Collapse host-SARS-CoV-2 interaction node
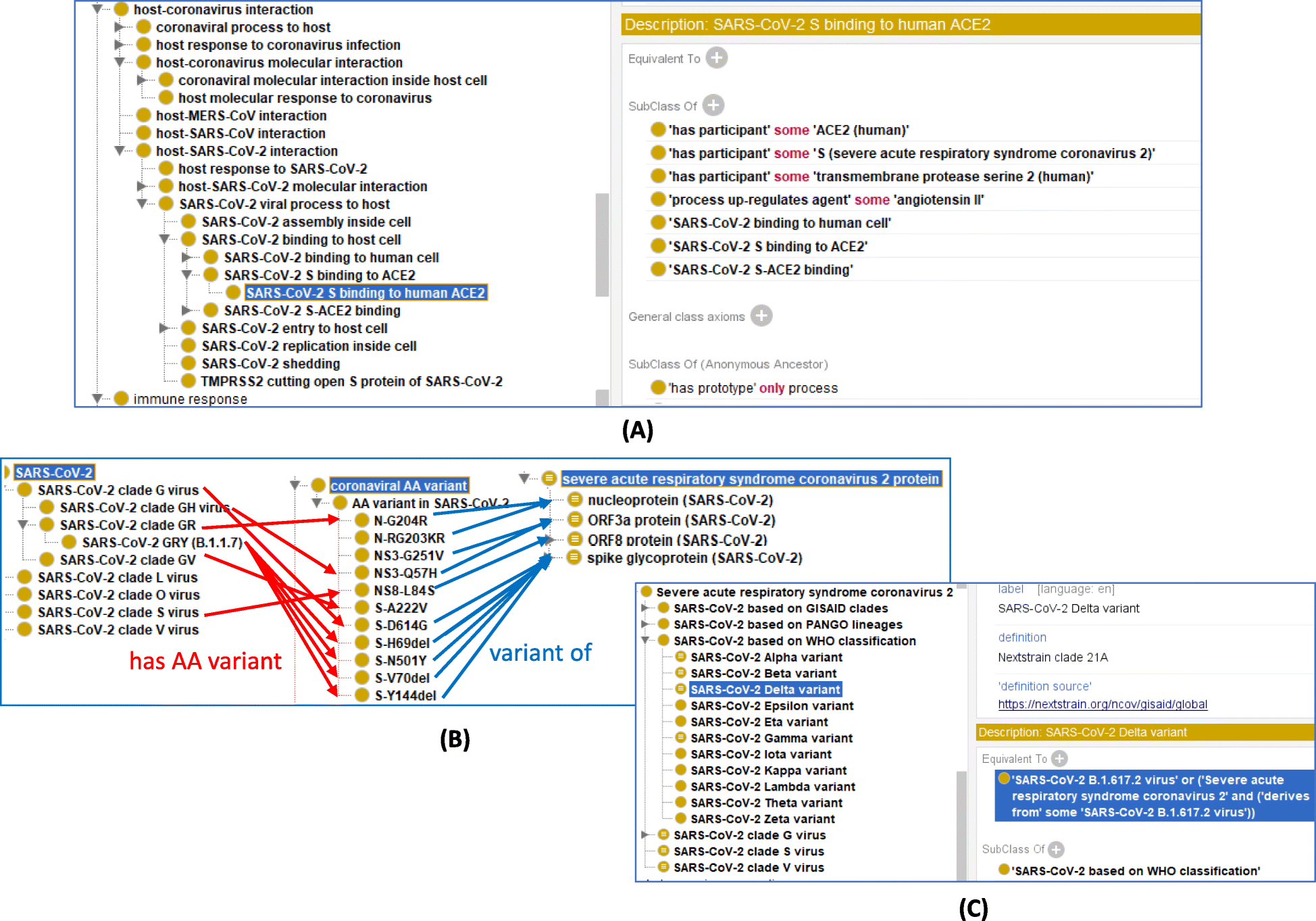This screenshot has width=1316, height=921. (x=120, y=151)
